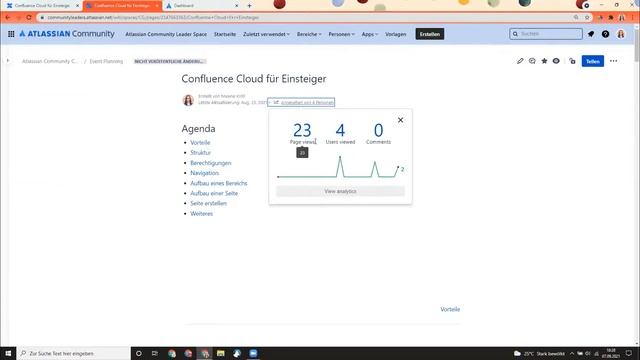Open the Aufbau eines Bereichs link
Image resolution: width=640 pixels, height=360 pixels.
point(219,183)
